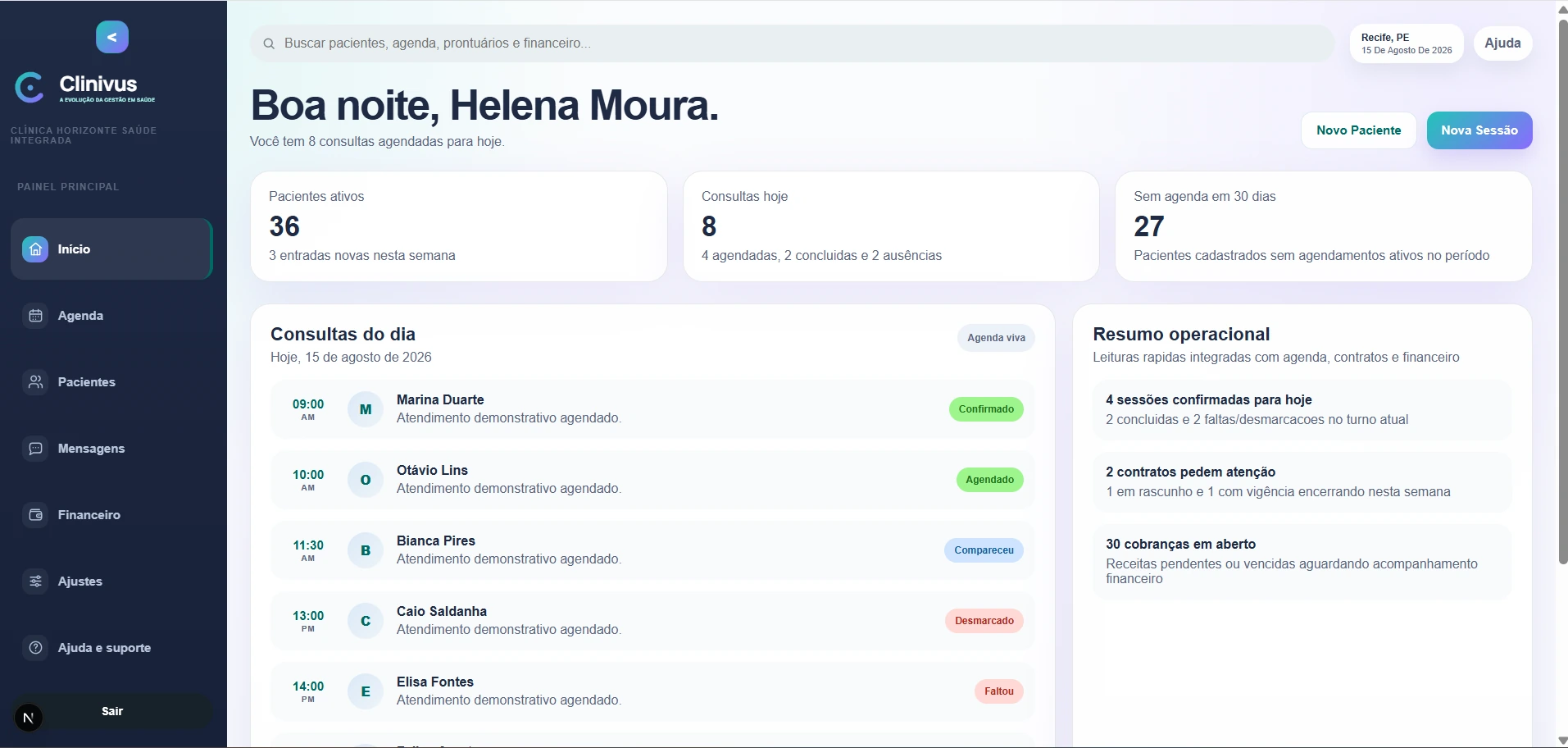Collapse the sidebar with the arrow button
Viewport: 1568px width, 748px height.
112,37
